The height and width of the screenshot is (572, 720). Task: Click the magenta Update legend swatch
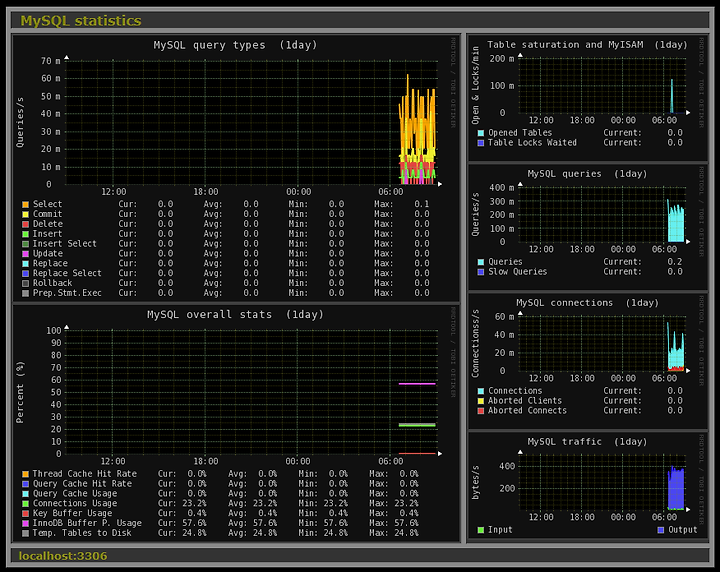click(x=25, y=254)
